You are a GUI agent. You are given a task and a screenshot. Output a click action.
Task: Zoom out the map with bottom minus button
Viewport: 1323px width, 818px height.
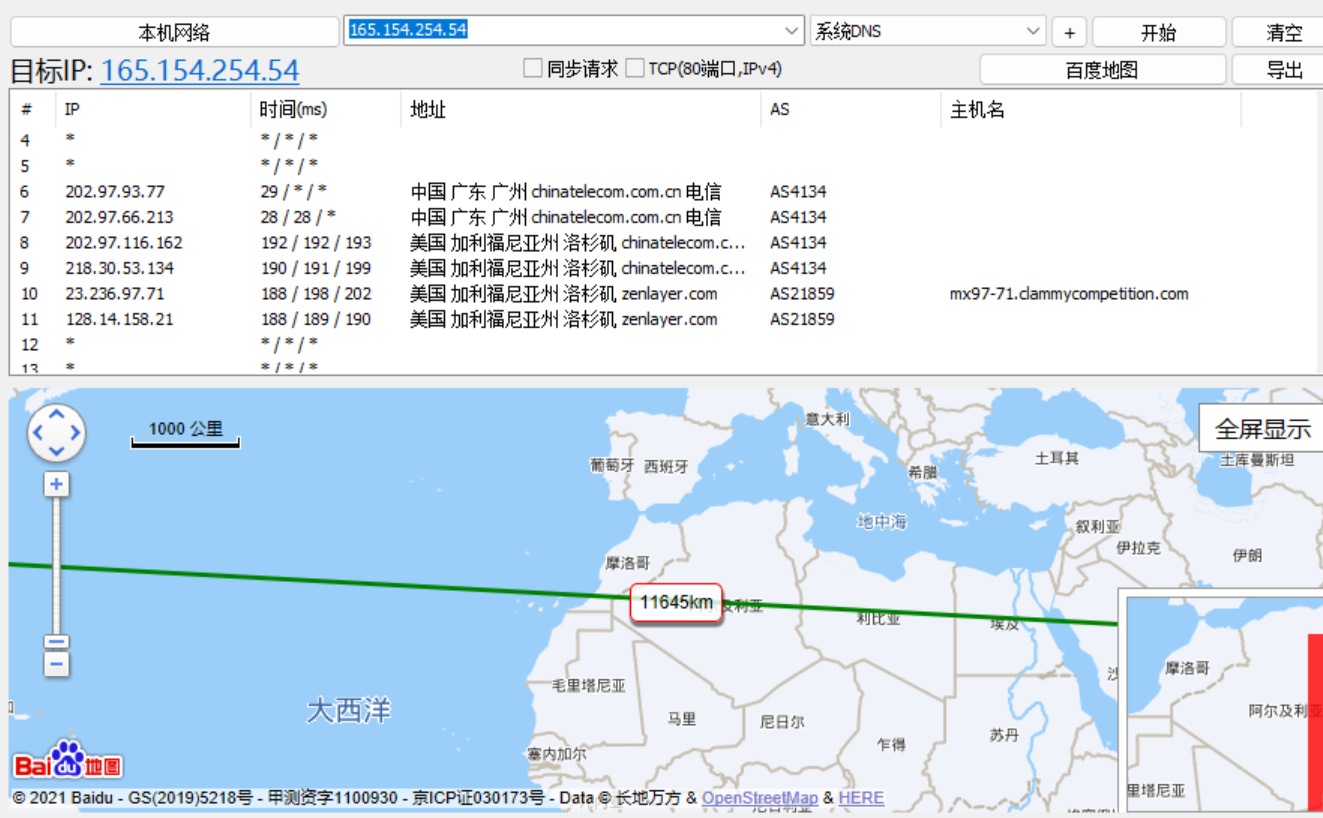point(57,664)
